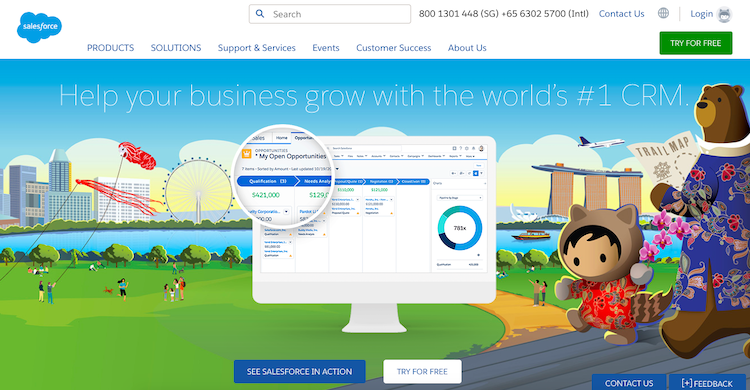The width and height of the screenshot is (750, 390).
Task: Click the white TRY FOR FREE button
Action: click(422, 371)
